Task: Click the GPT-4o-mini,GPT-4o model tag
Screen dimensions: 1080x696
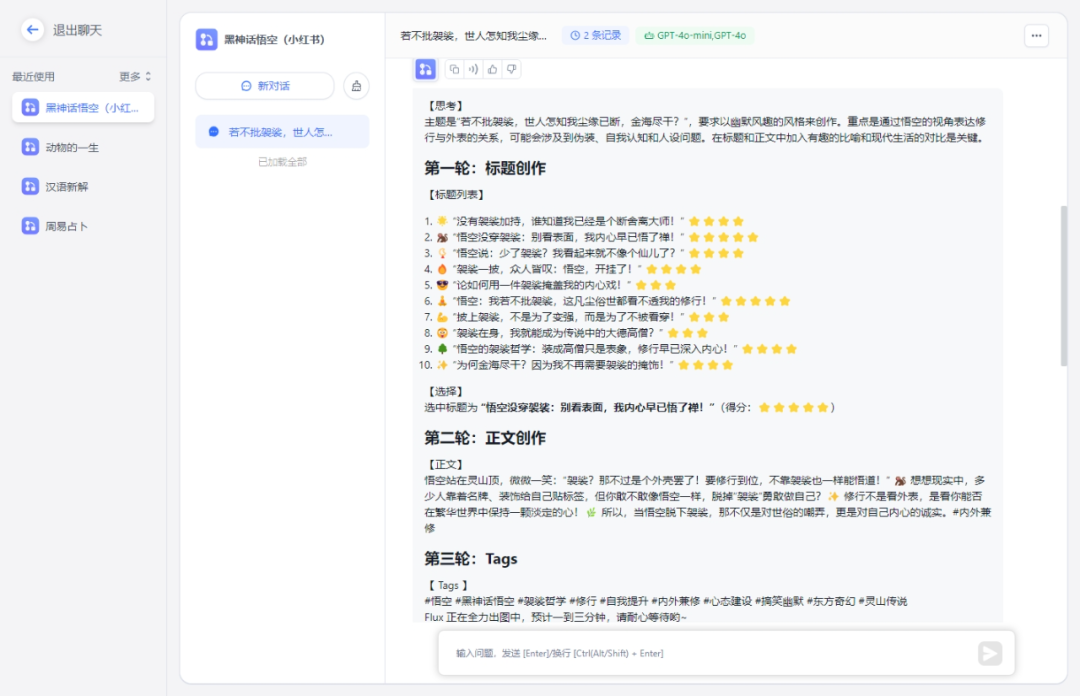Action: [695, 35]
